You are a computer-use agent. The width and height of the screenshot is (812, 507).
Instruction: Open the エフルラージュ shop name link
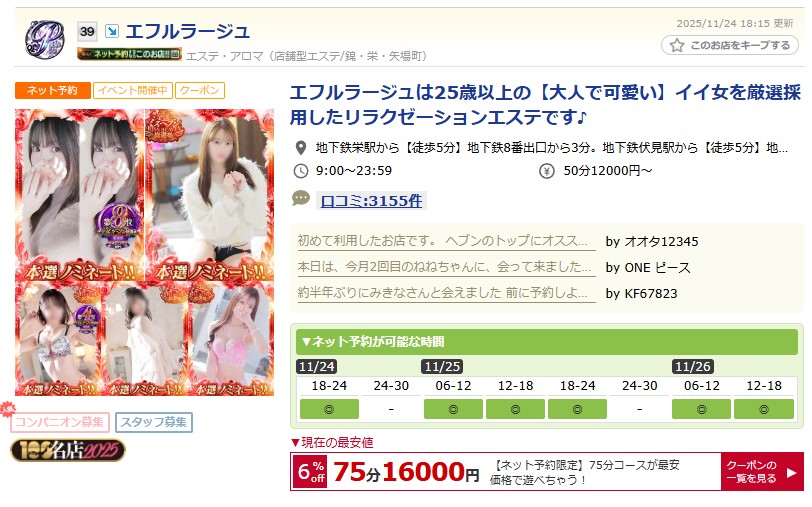pyautogui.click(x=187, y=32)
